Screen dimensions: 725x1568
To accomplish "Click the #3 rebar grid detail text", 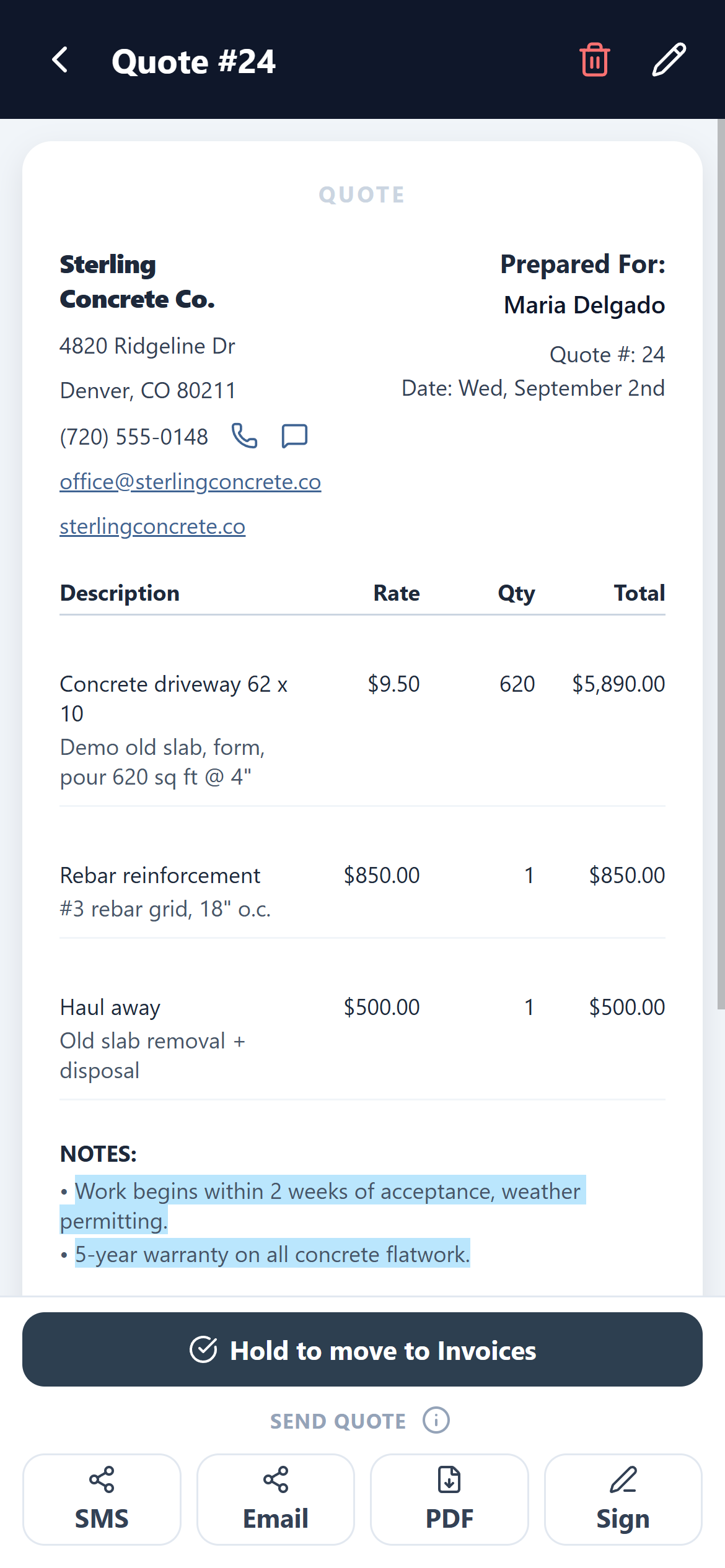I will point(165,909).
